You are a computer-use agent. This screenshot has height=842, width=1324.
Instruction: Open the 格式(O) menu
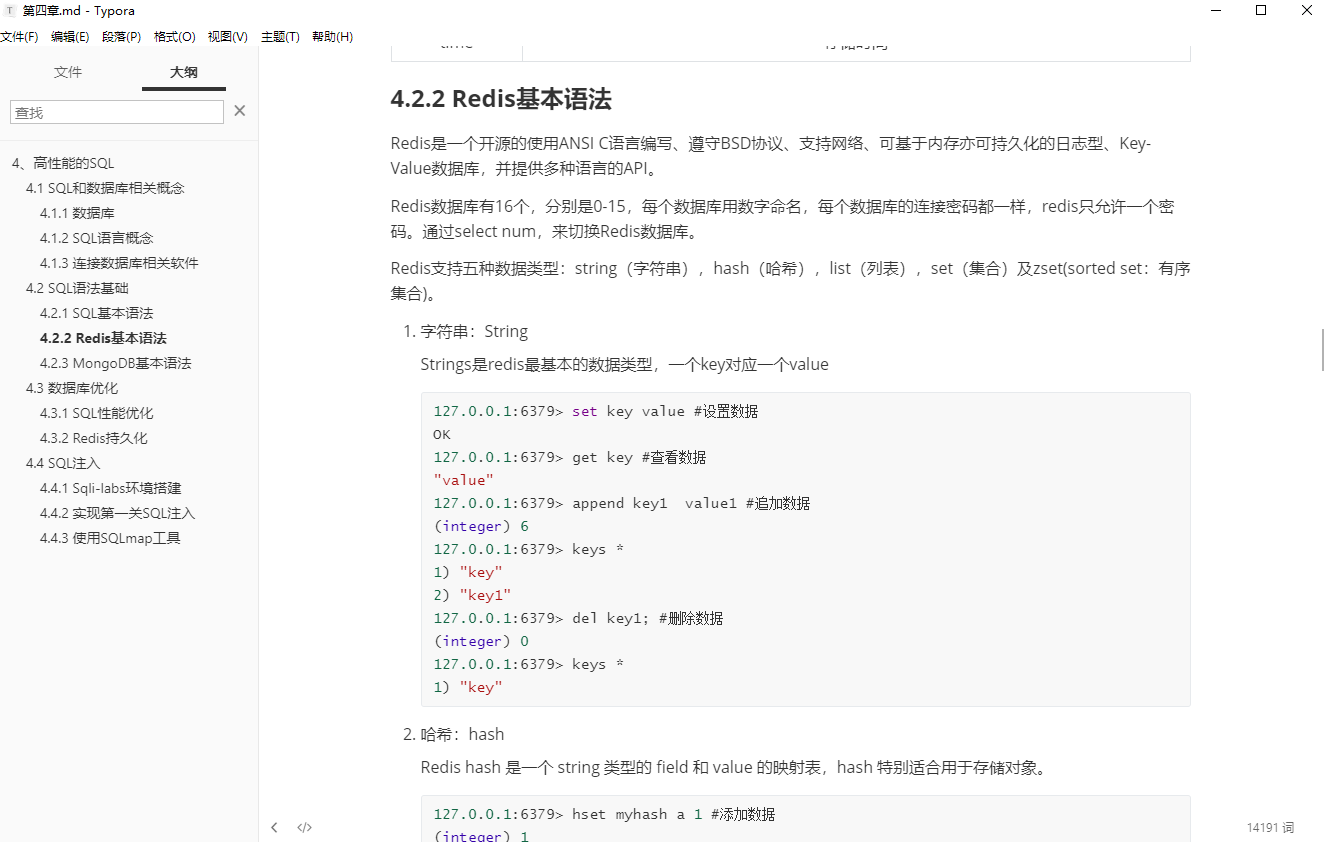(x=174, y=36)
